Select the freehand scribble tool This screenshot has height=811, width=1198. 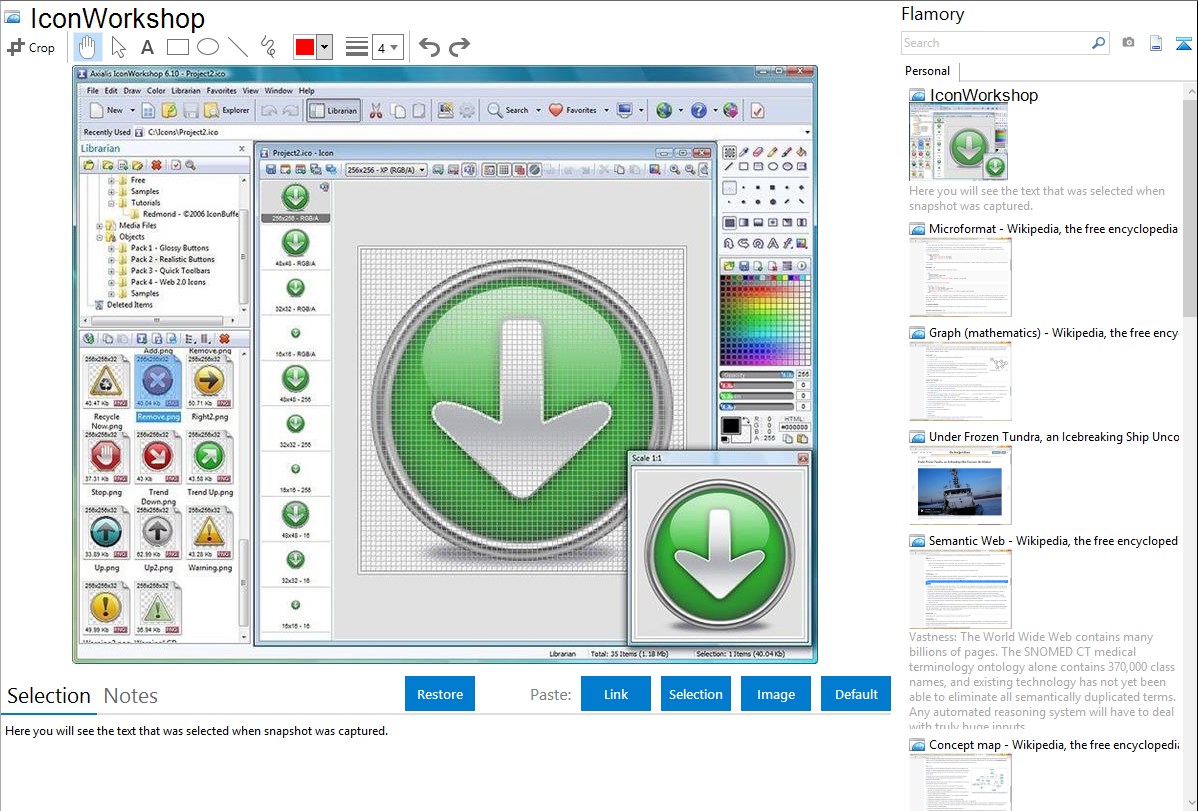pos(268,47)
